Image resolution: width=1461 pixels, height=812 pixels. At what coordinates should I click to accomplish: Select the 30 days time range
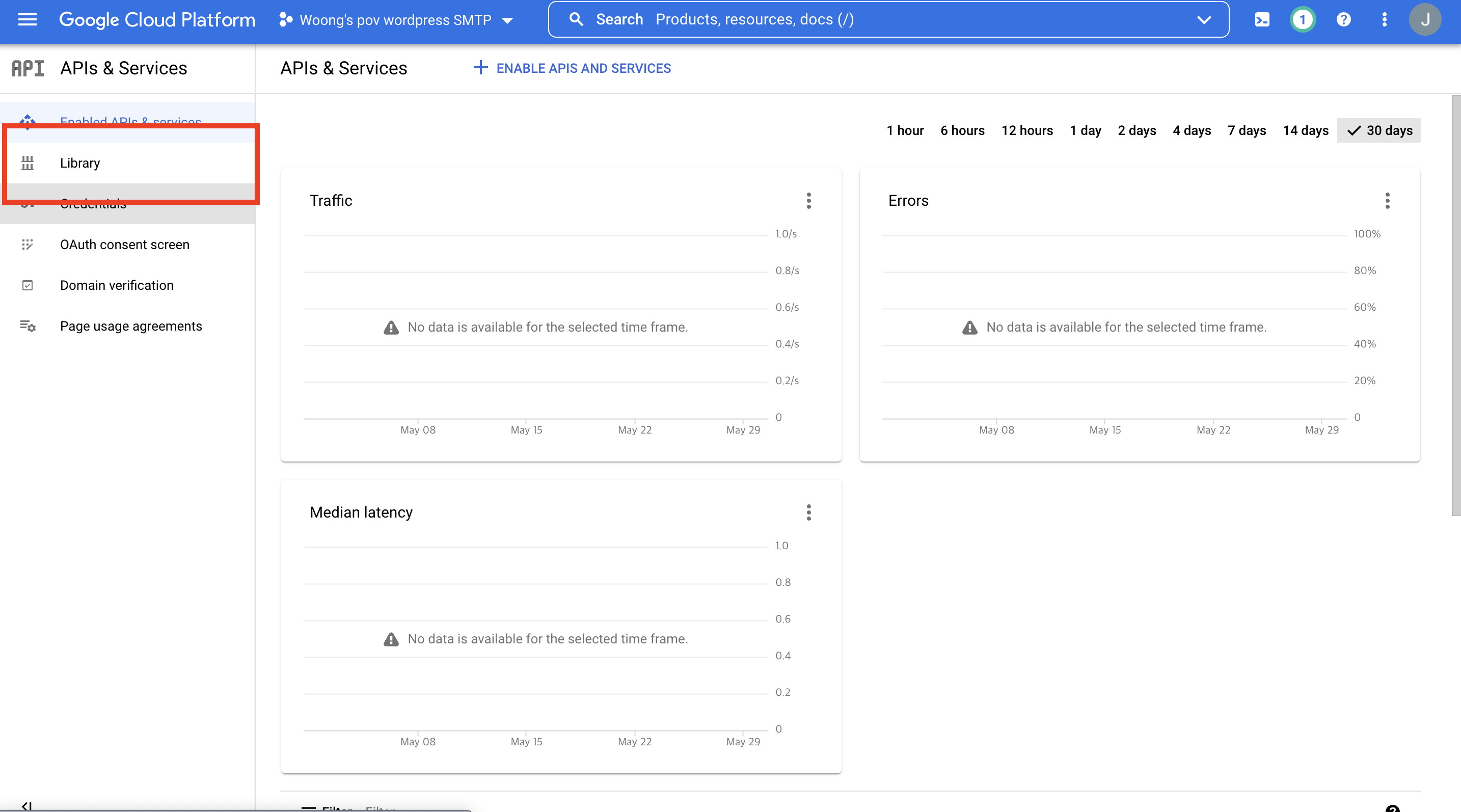point(1379,130)
